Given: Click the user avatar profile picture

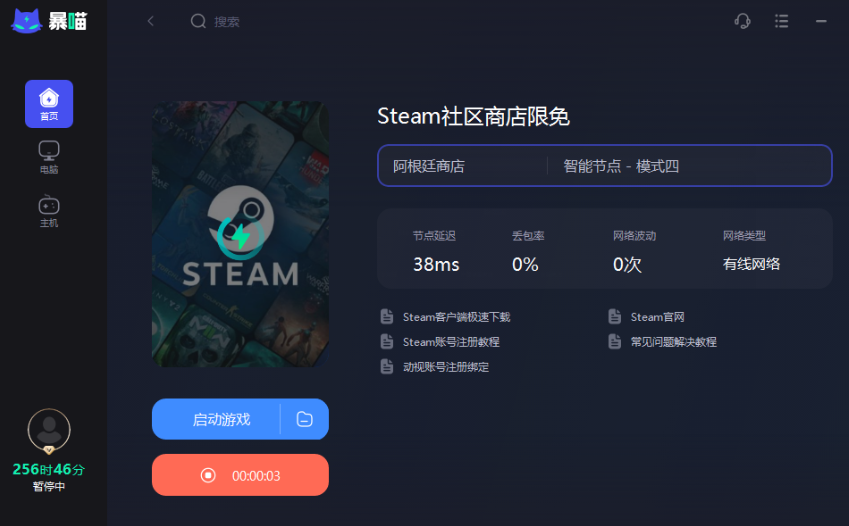Looking at the screenshot, I should [x=49, y=431].
